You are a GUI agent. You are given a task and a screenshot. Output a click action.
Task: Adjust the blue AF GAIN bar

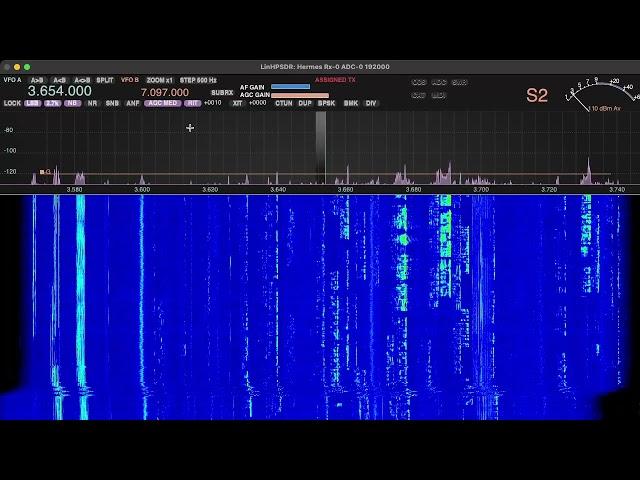[291, 87]
